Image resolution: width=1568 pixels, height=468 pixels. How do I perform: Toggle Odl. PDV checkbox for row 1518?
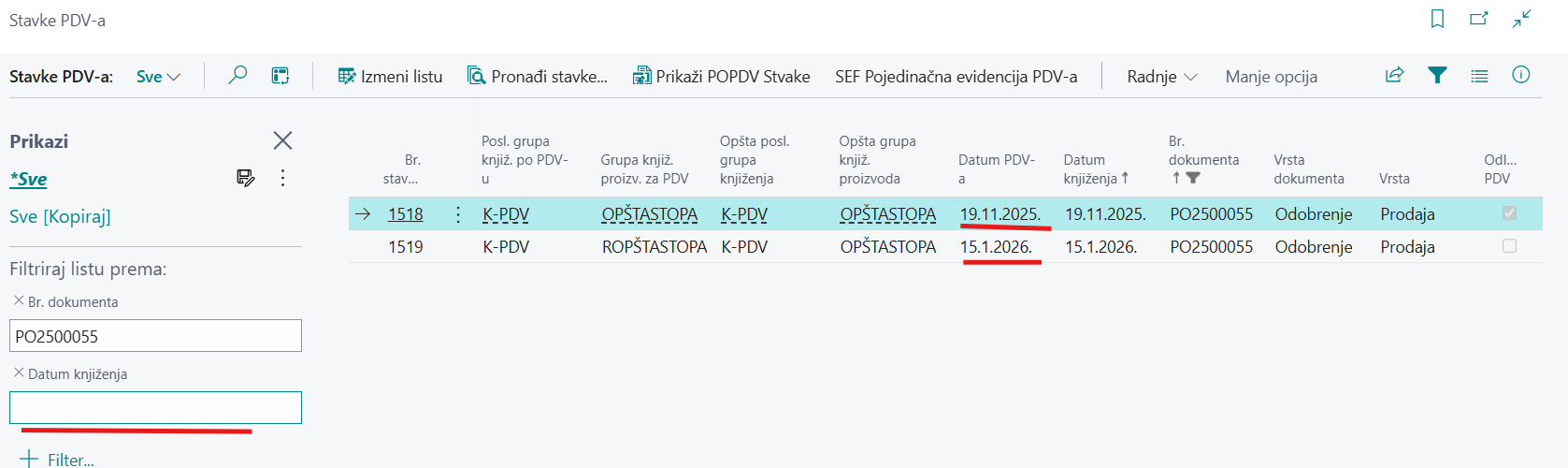point(1509,213)
